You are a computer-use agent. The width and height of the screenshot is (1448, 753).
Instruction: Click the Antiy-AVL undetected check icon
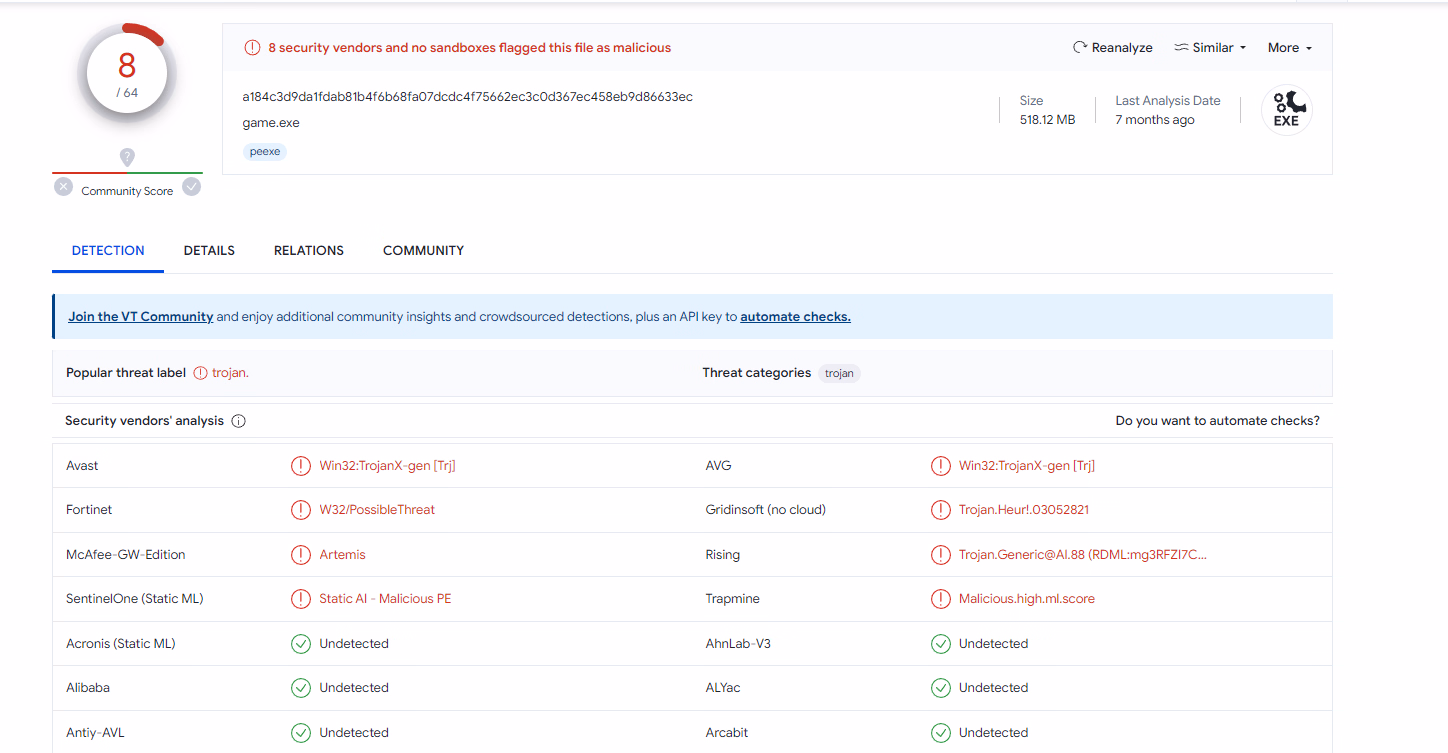coord(301,733)
